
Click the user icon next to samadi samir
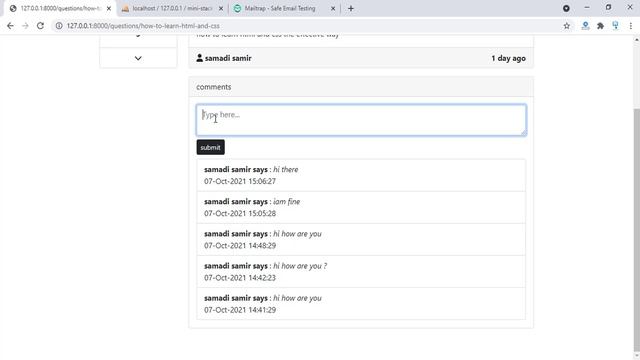coord(199,58)
